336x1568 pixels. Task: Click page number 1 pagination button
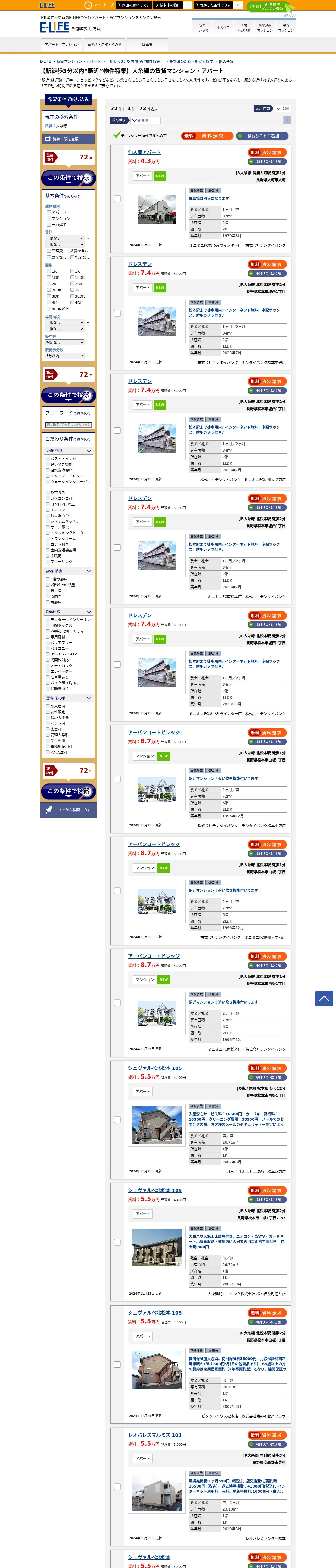tap(287, 120)
